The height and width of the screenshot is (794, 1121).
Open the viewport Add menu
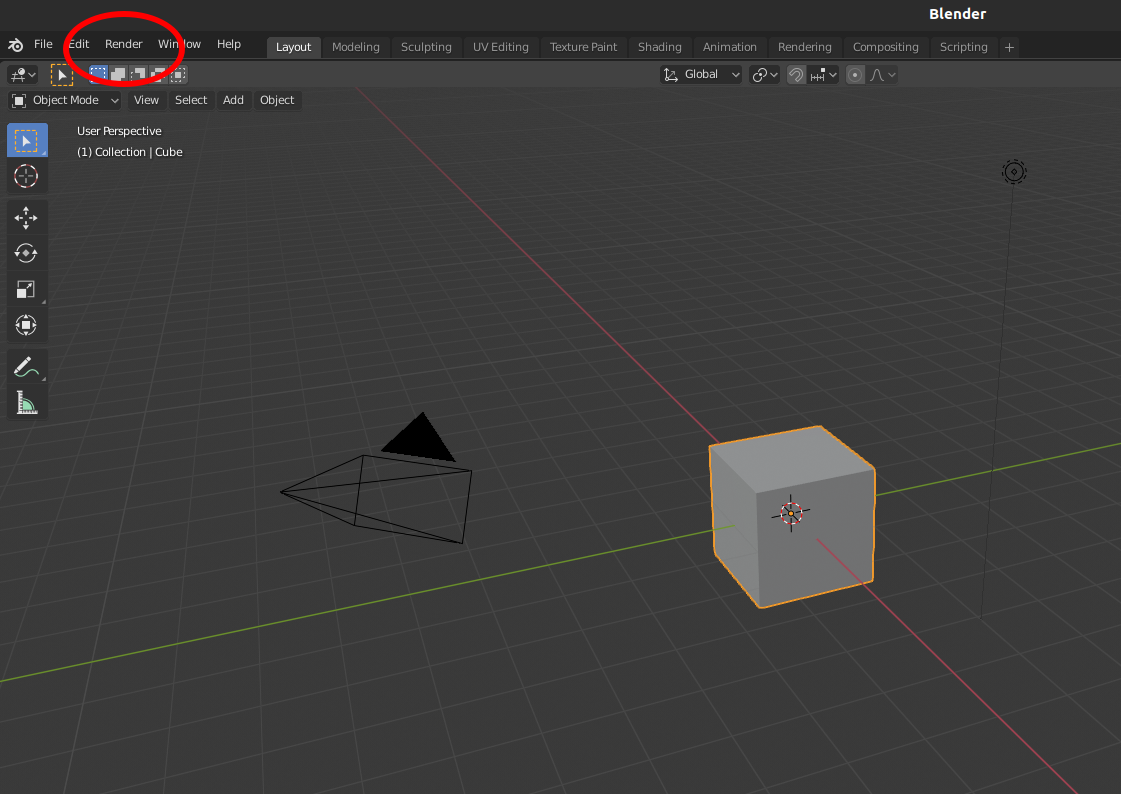233,100
